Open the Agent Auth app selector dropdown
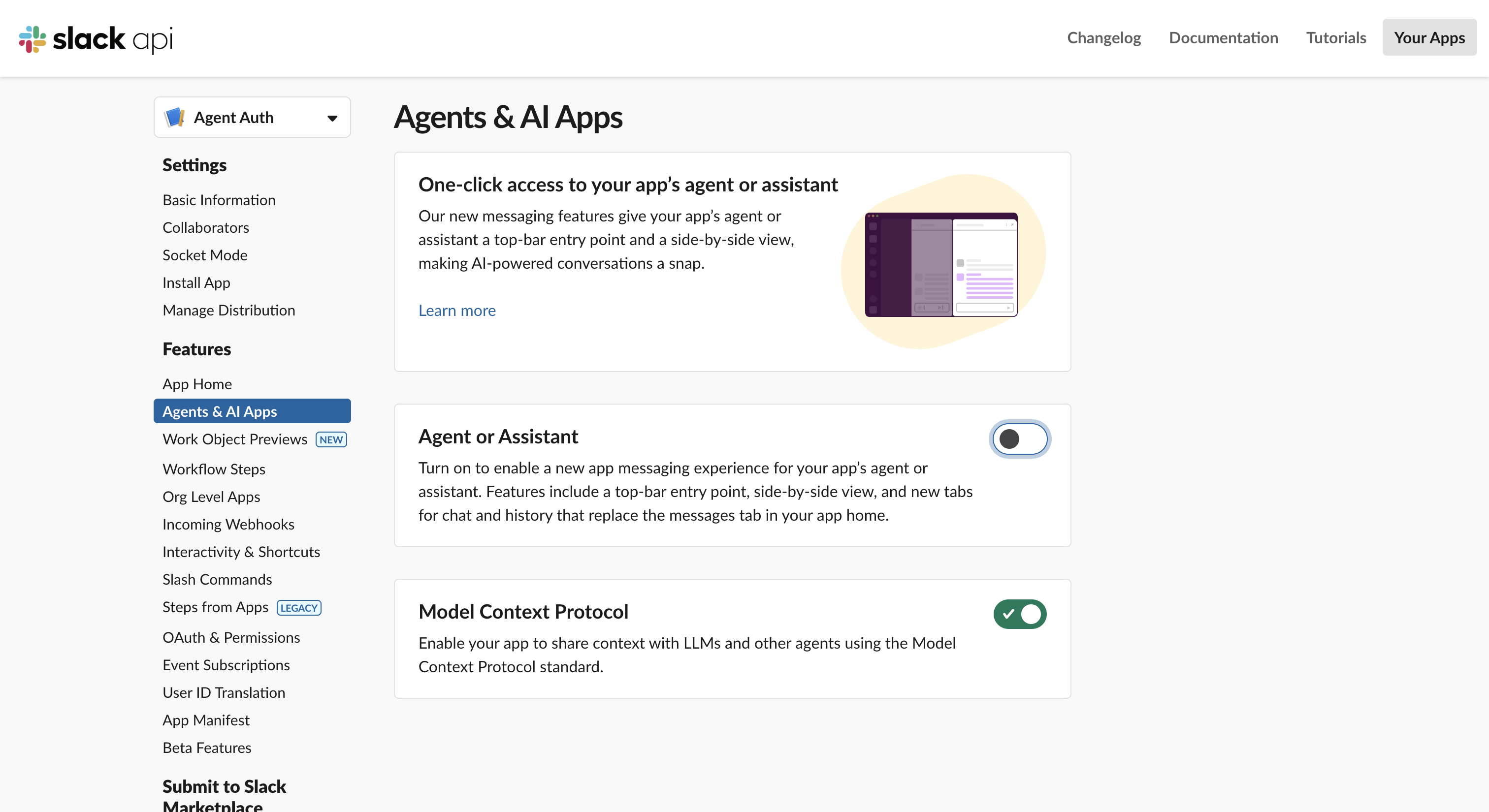 pos(252,117)
